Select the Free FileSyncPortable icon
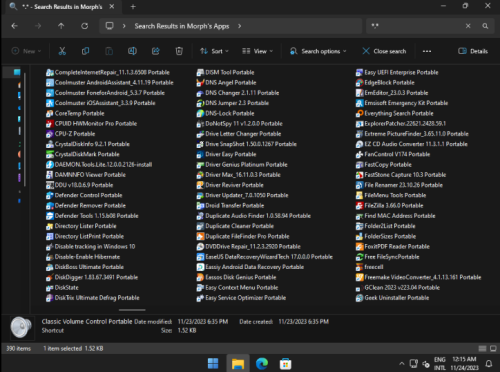Screen dimensions: 500x372 pos(359,257)
